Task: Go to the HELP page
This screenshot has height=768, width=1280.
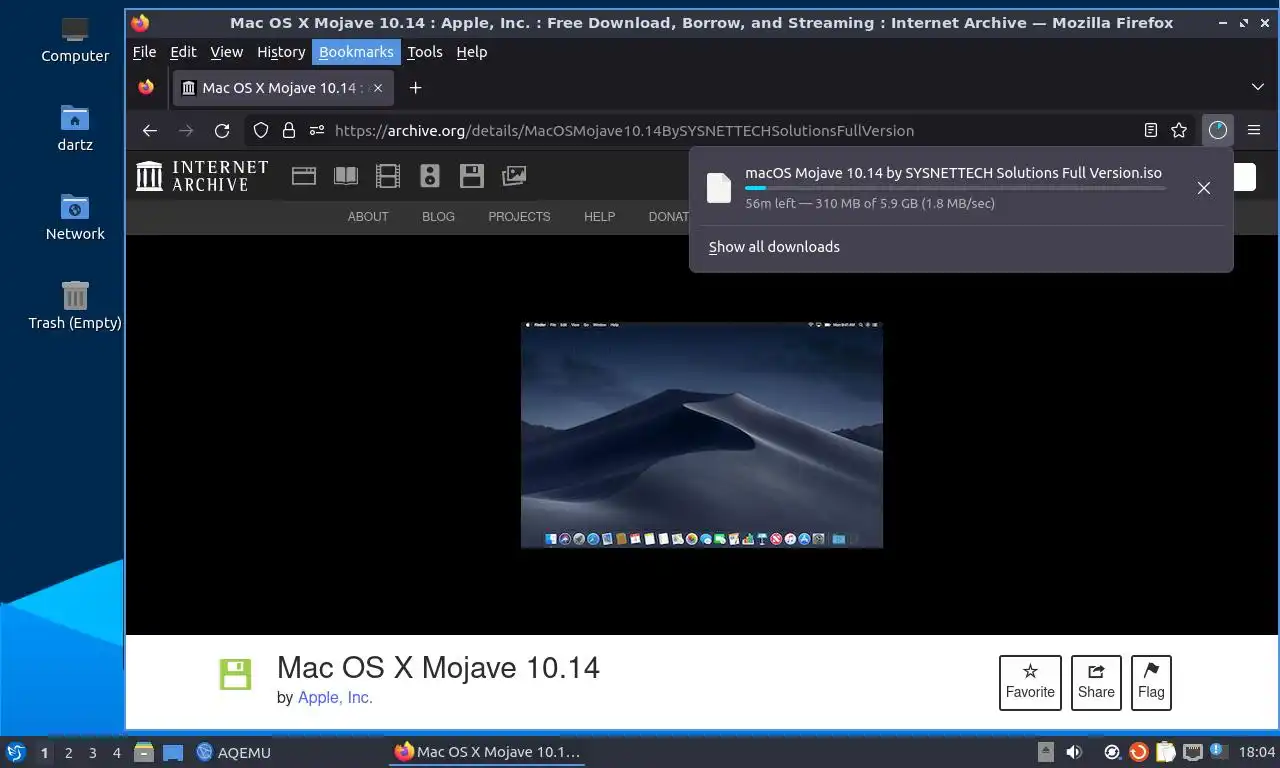Action: [599, 217]
